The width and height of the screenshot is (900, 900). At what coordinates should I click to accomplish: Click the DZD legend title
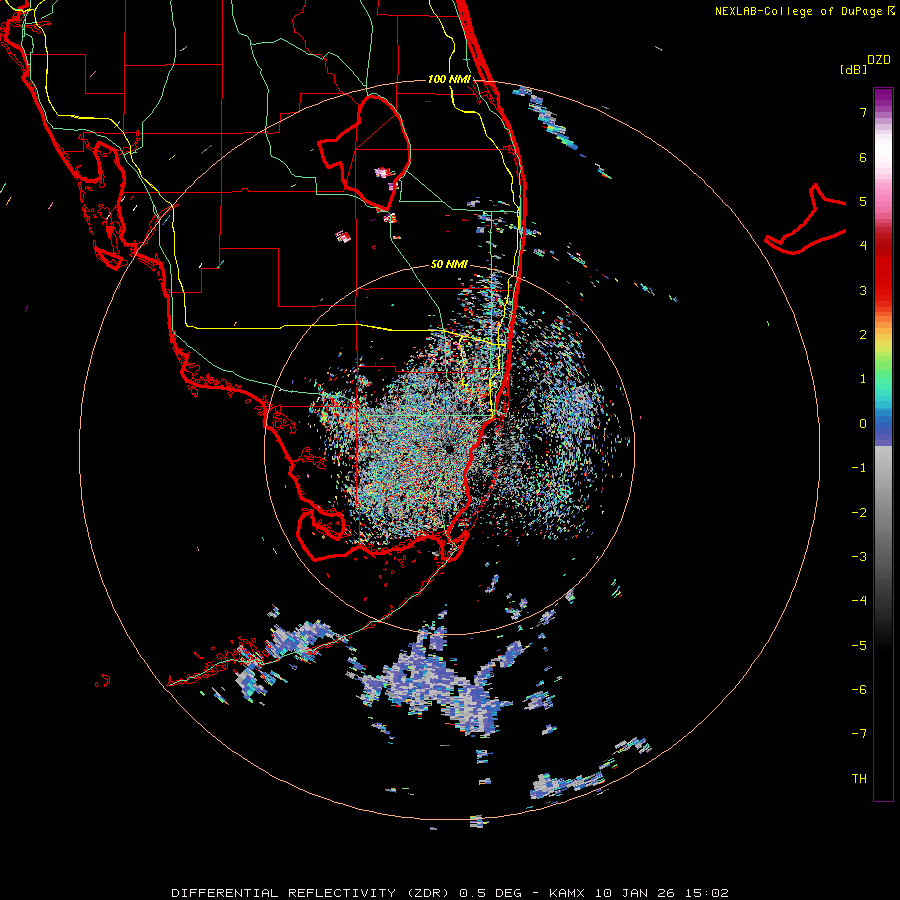[879, 60]
